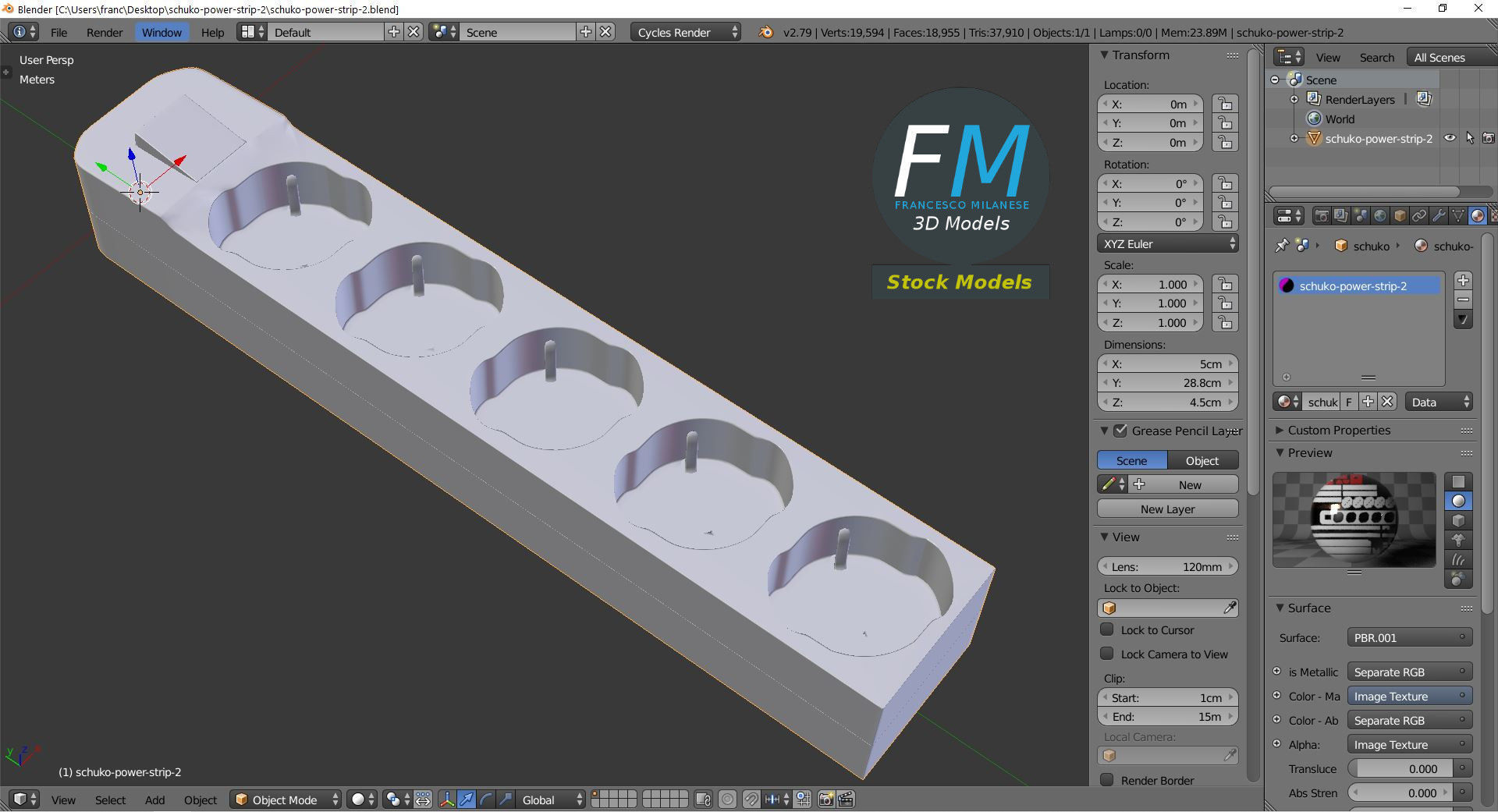Expand RenderLayers in the outliner
1498x812 pixels.
pyautogui.click(x=1294, y=99)
